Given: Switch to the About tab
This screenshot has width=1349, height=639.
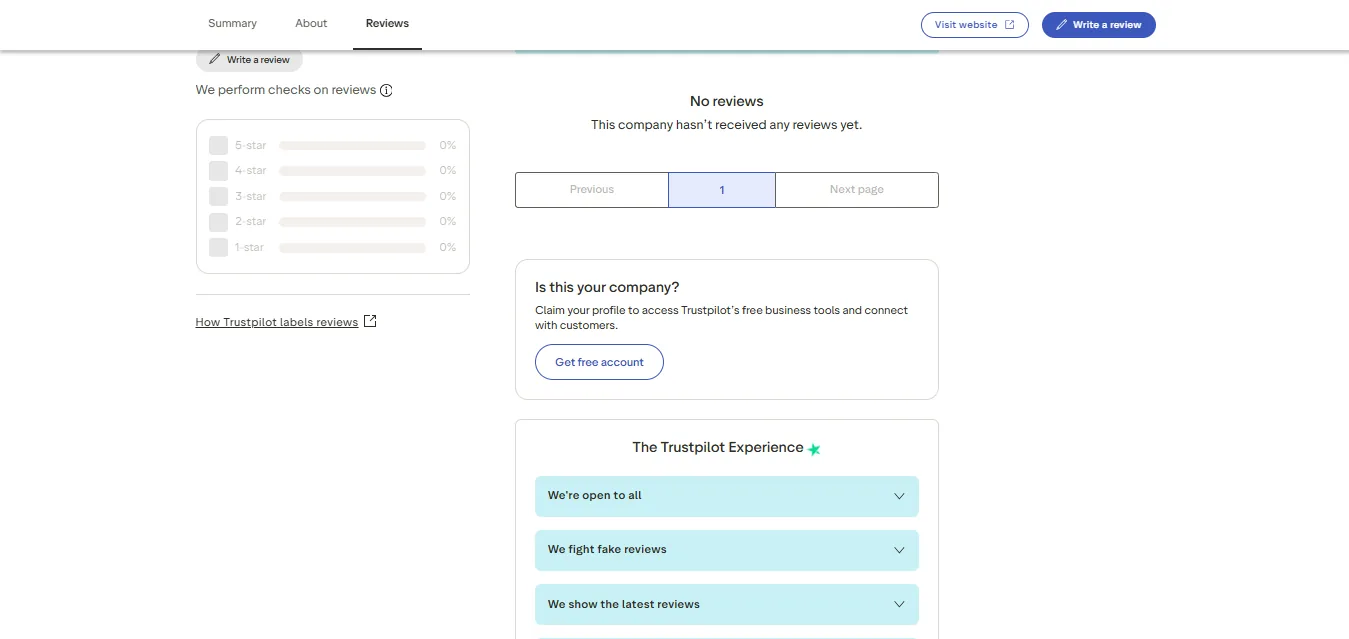Looking at the screenshot, I should click(311, 23).
